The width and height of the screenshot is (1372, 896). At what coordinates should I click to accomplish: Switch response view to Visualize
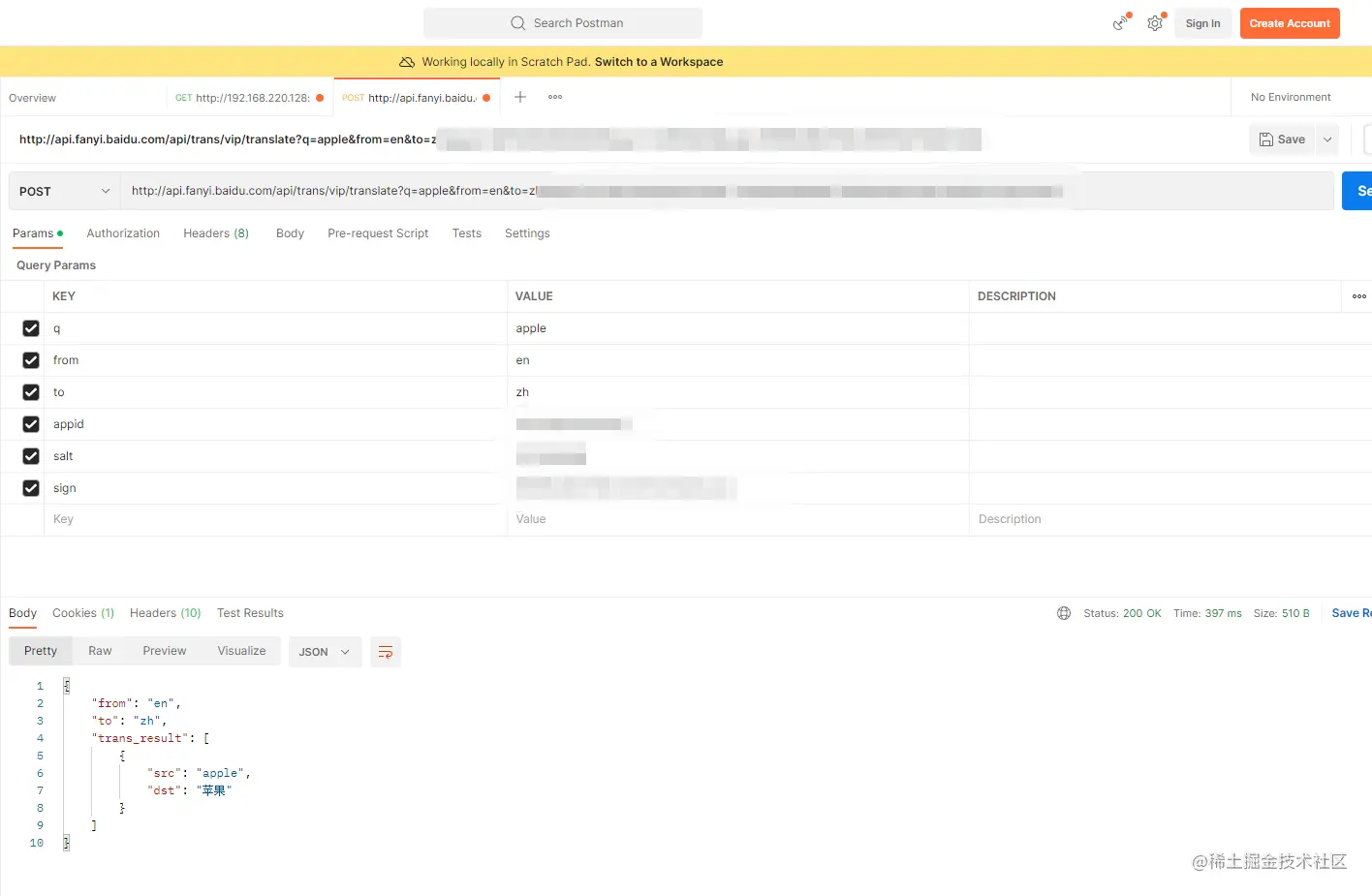[241, 651]
